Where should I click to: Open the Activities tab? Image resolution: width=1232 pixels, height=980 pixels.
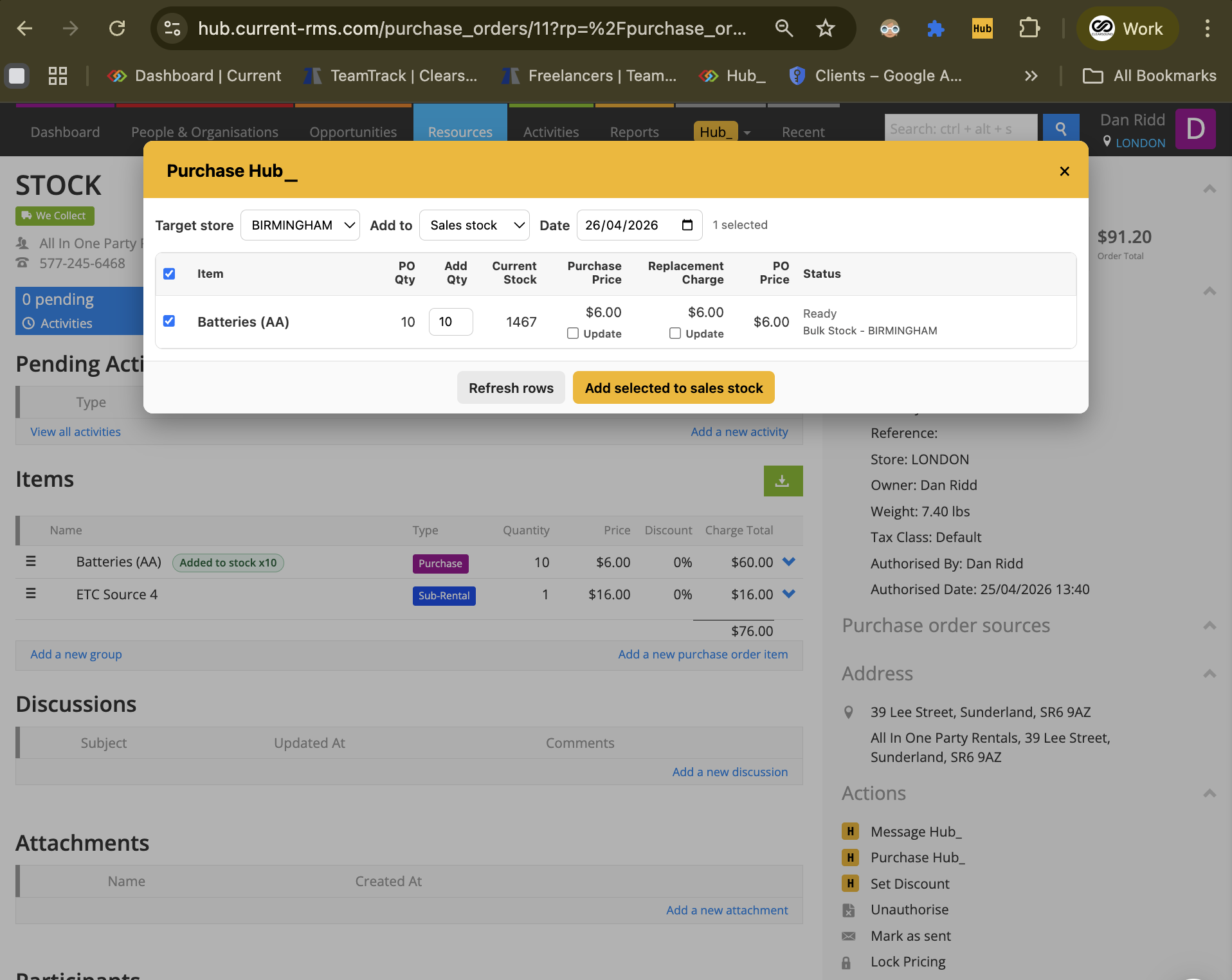pyautogui.click(x=551, y=132)
